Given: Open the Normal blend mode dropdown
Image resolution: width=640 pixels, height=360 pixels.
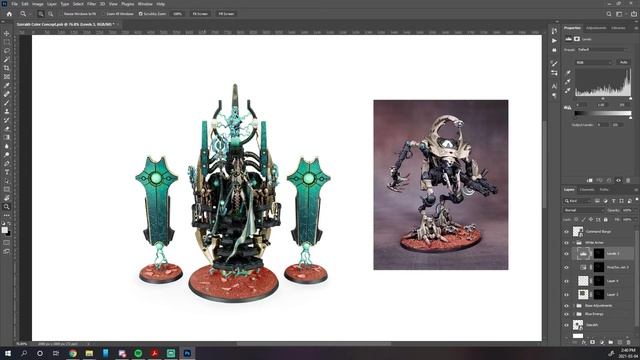Looking at the screenshot, I should [584, 210].
